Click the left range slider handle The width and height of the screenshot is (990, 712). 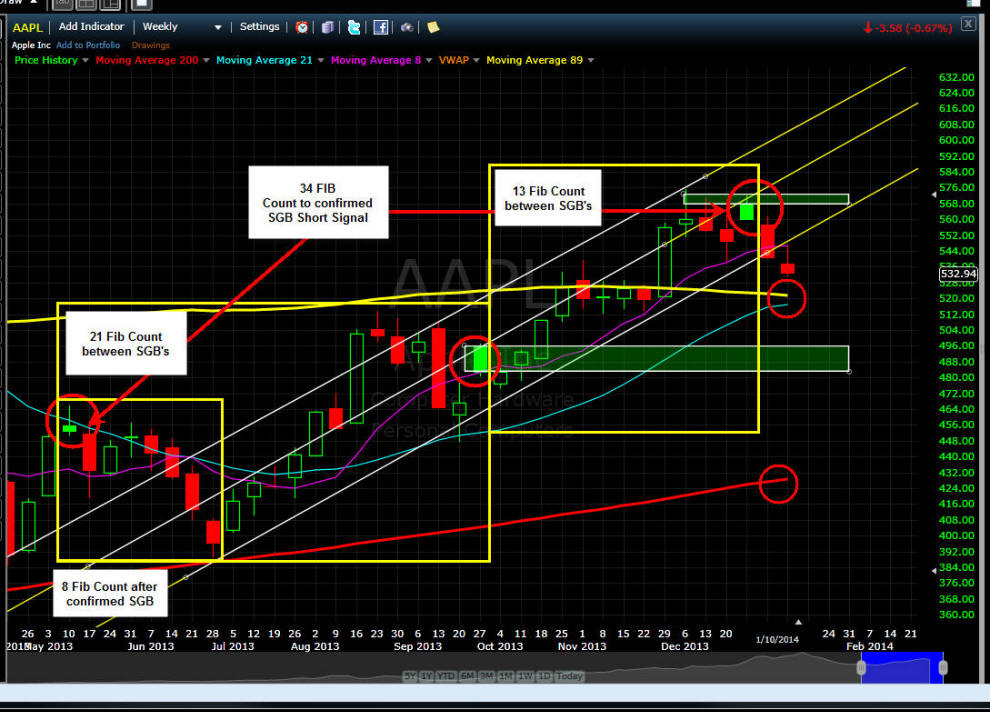[x=861, y=668]
